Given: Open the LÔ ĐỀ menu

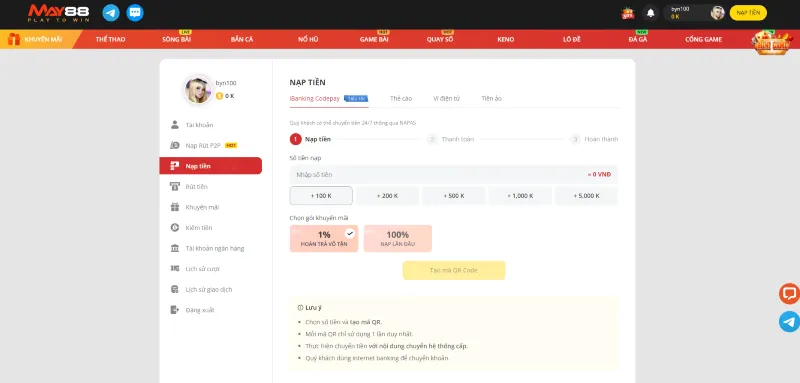Looking at the screenshot, I should [x=571, y=39].
